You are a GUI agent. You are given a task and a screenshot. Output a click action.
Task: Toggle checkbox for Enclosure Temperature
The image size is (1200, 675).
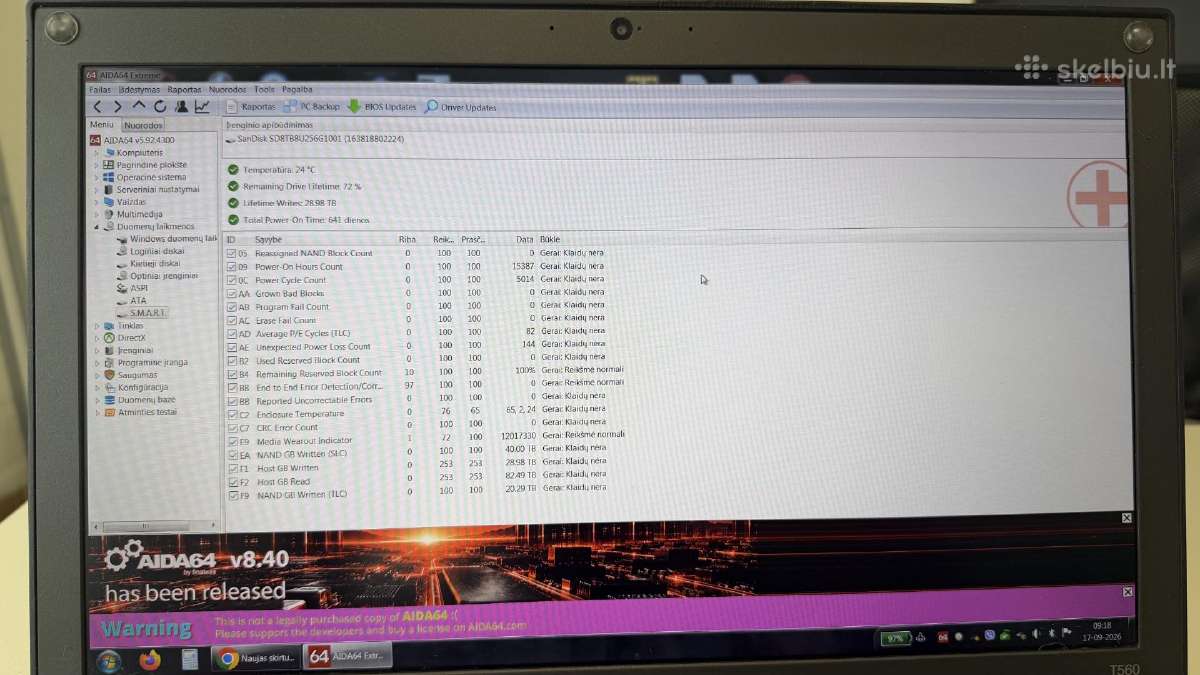coord(233,413)
